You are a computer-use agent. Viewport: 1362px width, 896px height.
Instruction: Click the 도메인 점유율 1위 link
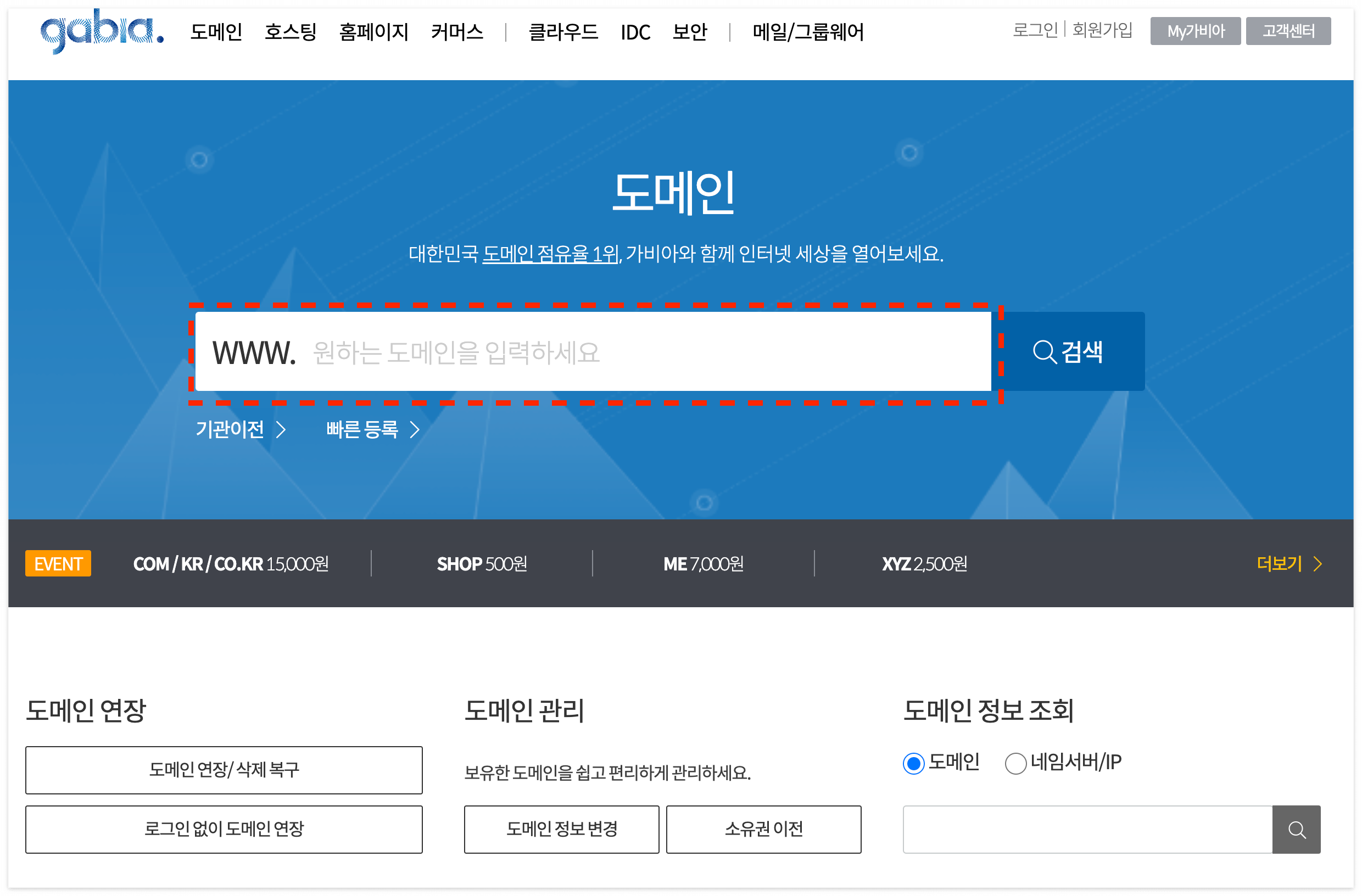[x=550, y=254]
